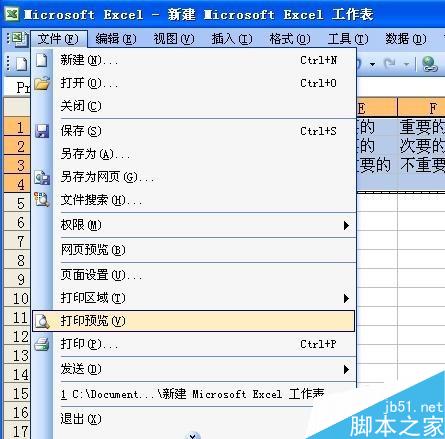Open the redo dropdown arrow in toolbar
445x439 pixels.
point(406,64)
